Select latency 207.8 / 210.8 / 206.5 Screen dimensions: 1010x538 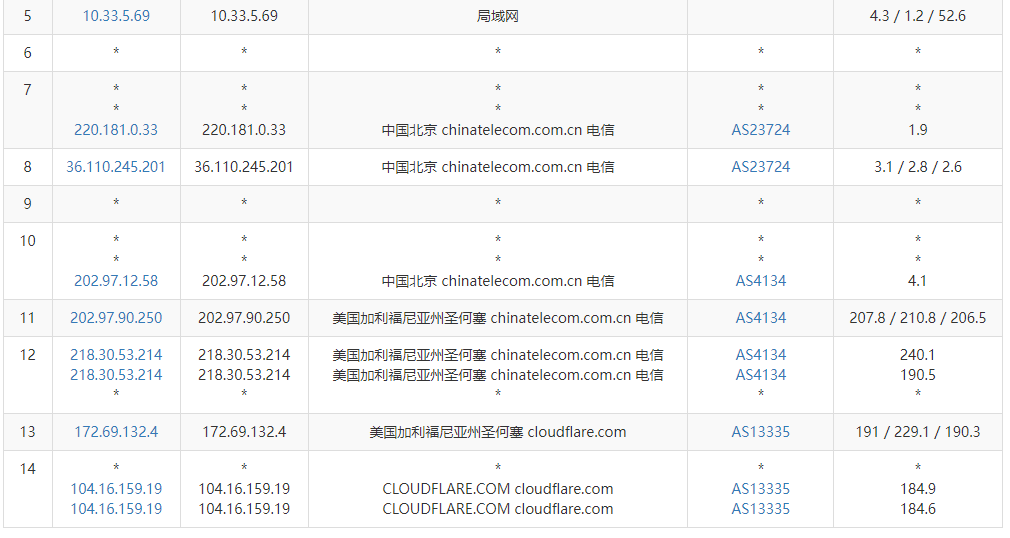(918, 318)
